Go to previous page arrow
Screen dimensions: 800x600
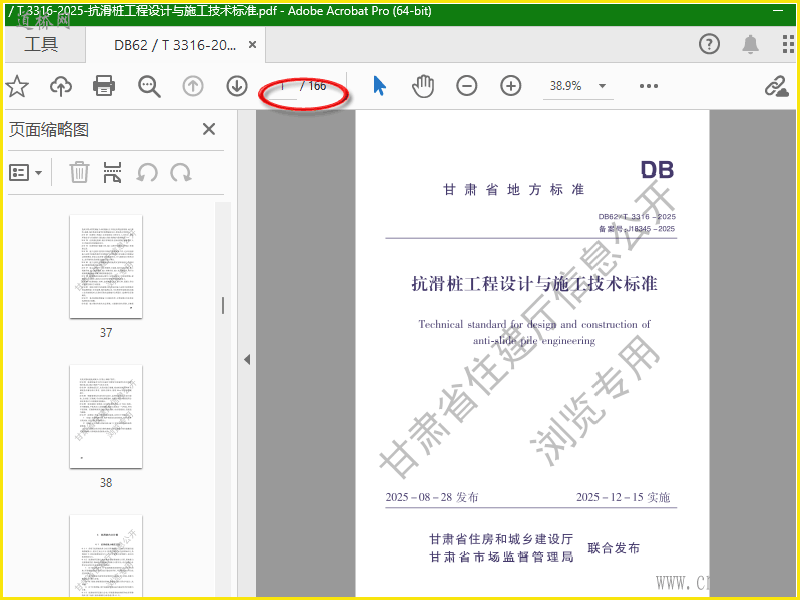point(193,86)
